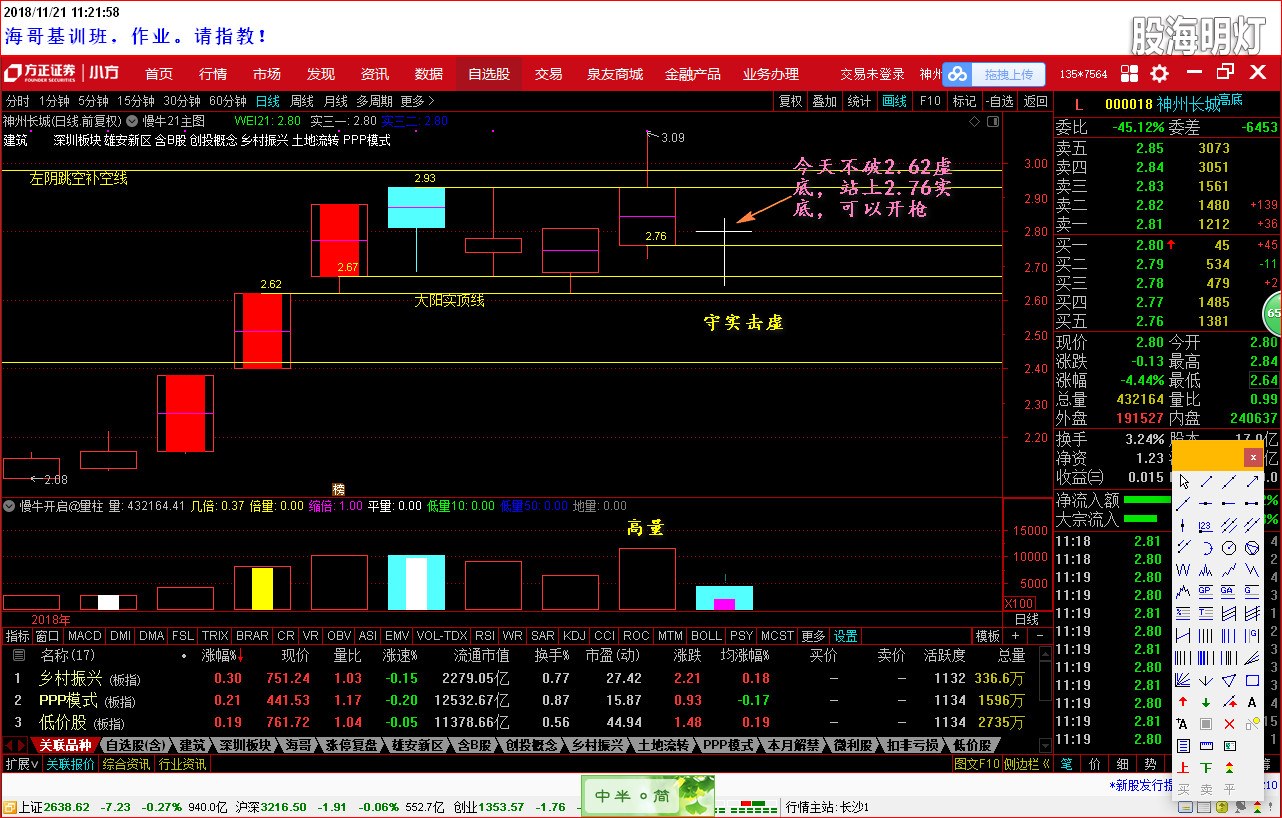1282x818 pixels.
Task: Select the W-shaped wave line tool
Action: click(x=1184, y=570)
